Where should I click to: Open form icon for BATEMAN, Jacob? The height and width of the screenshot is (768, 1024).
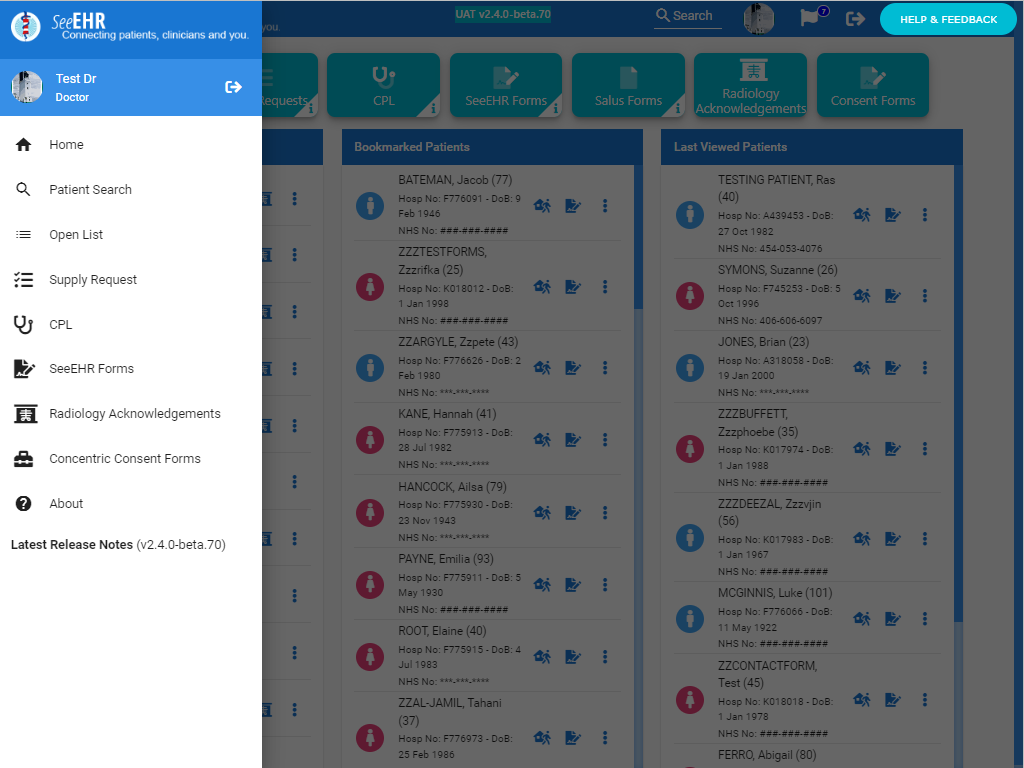(573, 206)
